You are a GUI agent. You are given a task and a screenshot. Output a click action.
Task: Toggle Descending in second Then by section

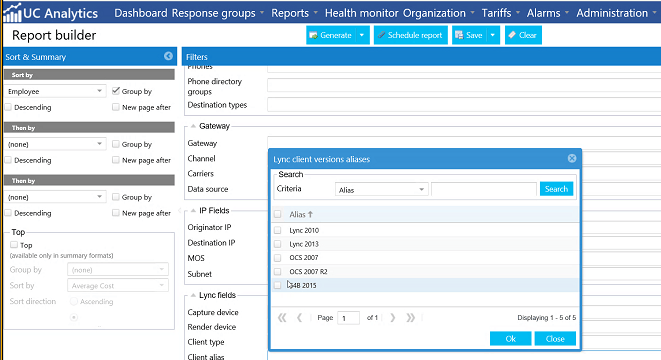8,213
